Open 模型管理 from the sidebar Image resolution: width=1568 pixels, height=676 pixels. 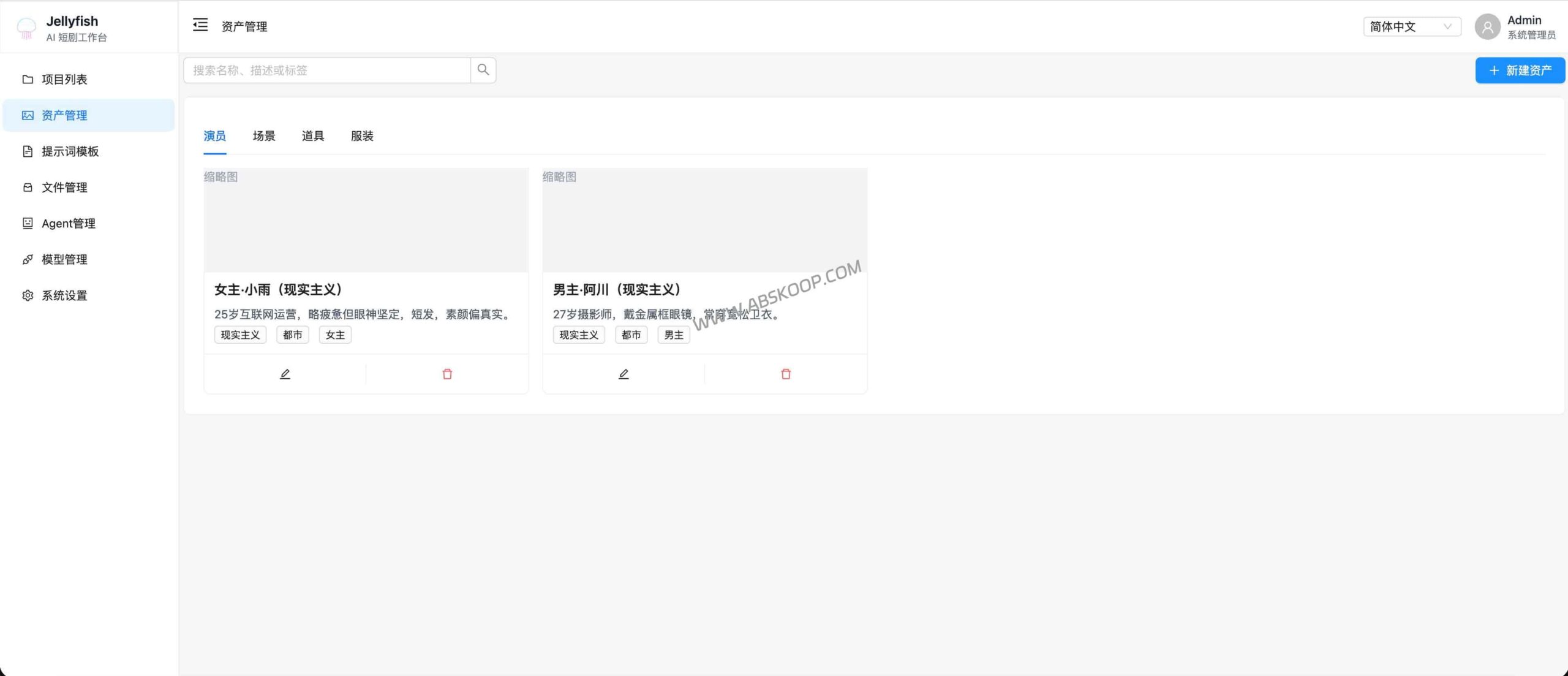pos(64,259)
